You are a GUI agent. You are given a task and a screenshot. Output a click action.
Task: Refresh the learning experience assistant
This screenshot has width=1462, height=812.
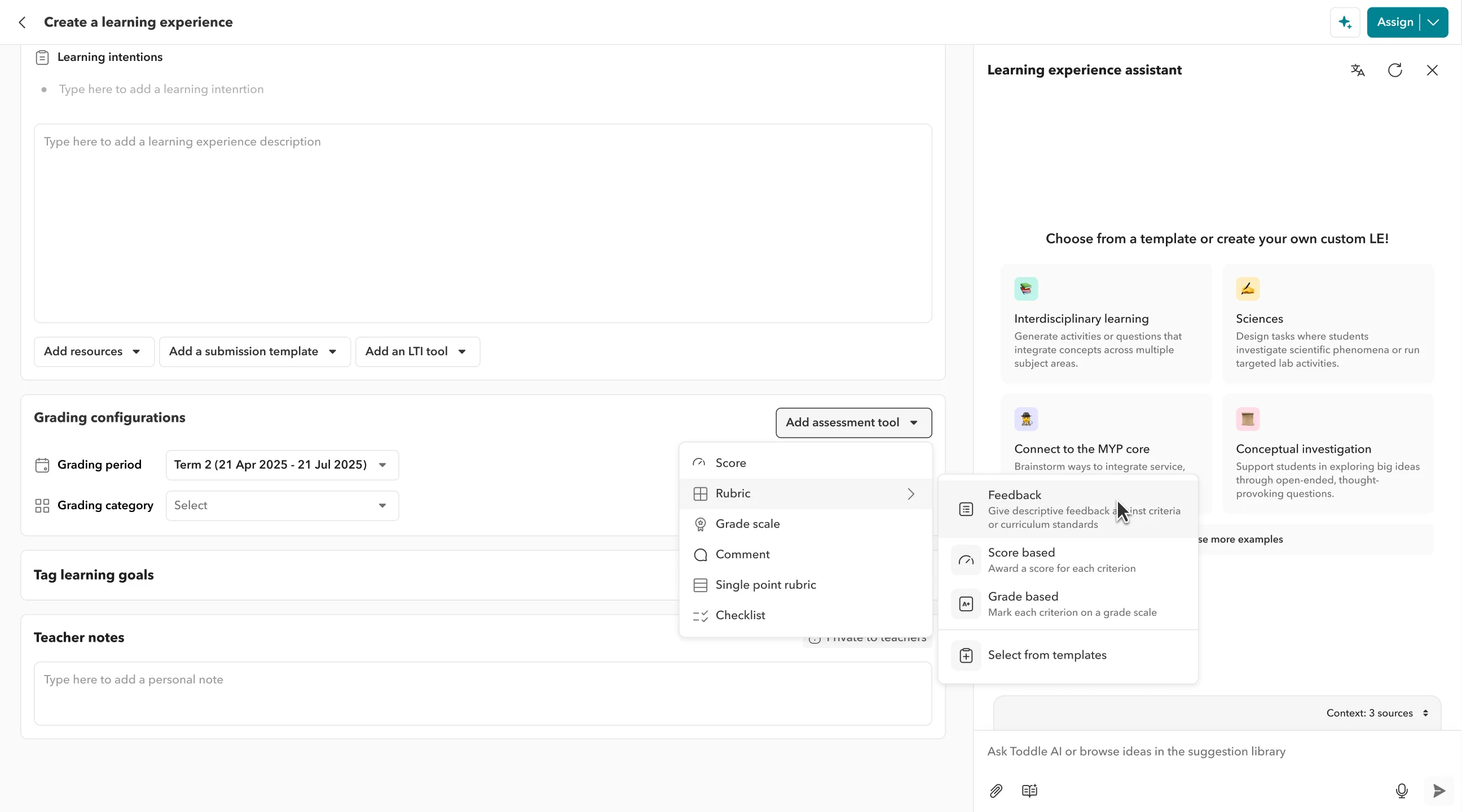point(1395,70)
